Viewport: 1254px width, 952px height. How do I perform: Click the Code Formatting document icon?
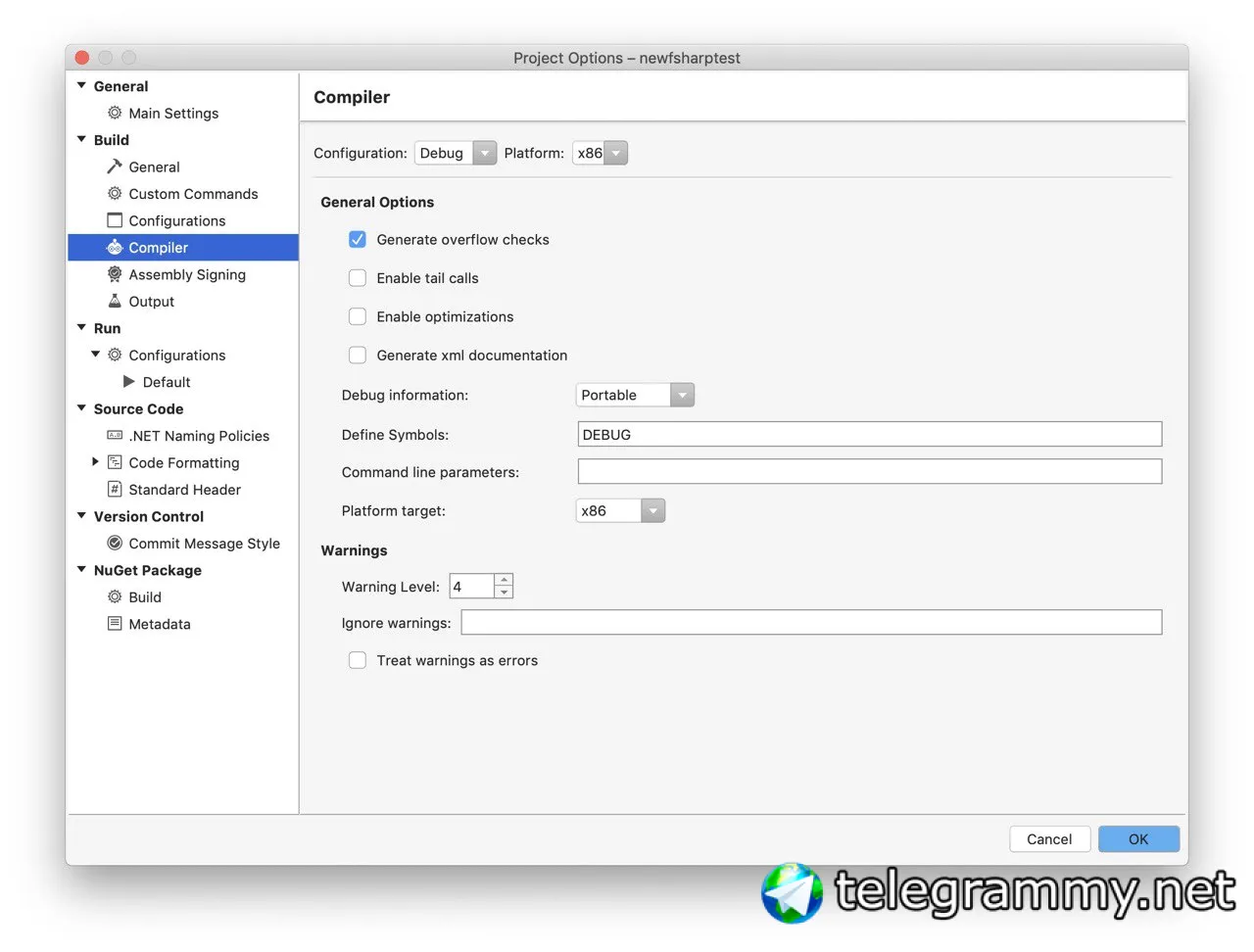[115, 462]
